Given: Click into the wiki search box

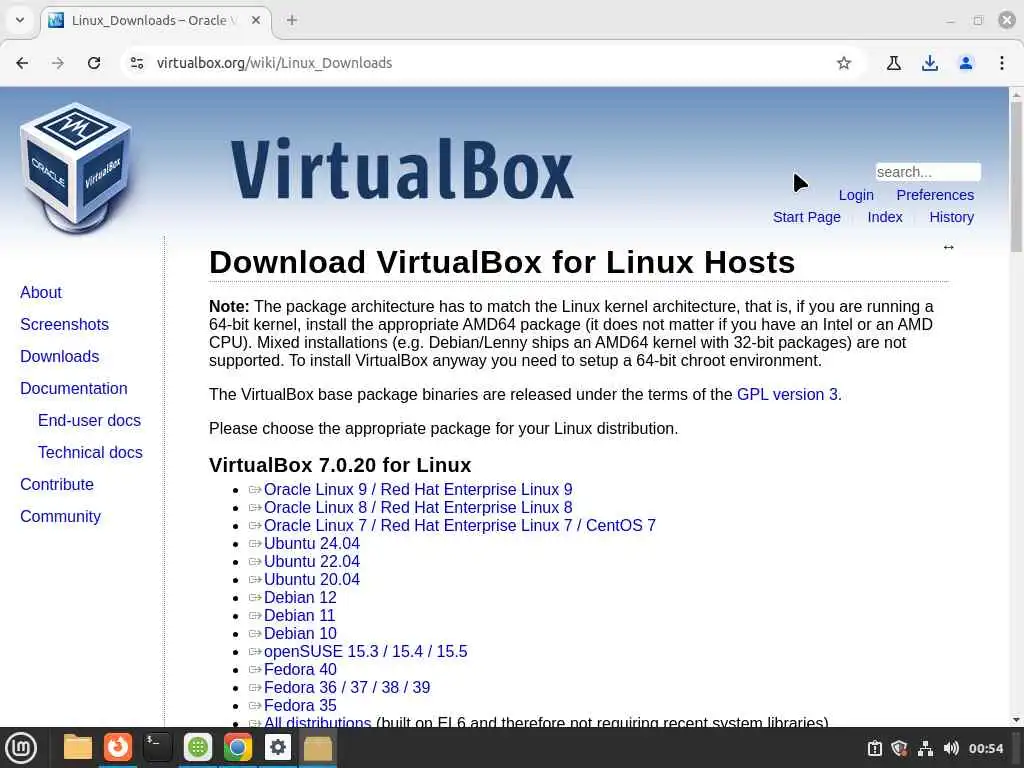Looking at the screenshot, I should (928, 172).
